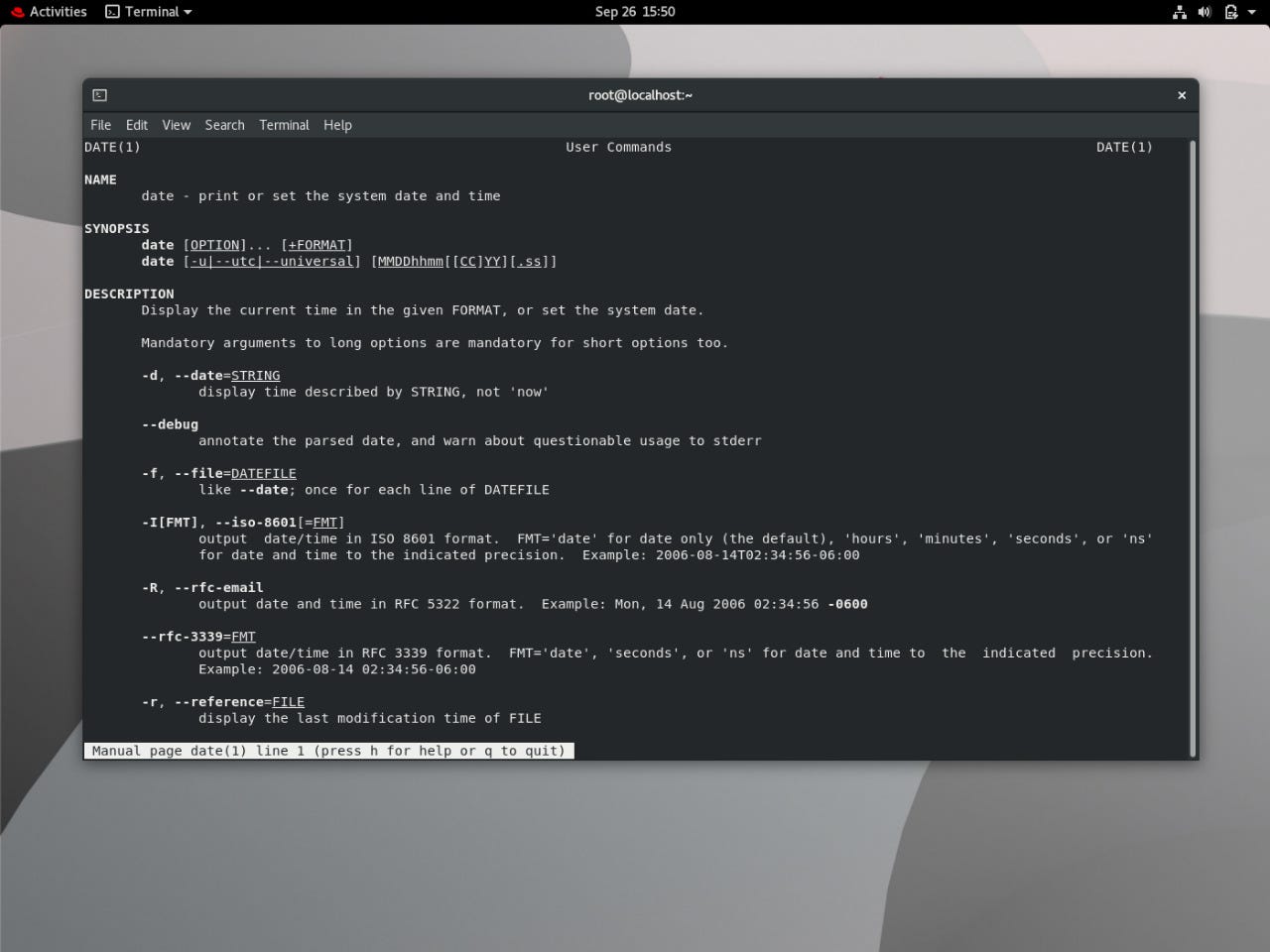Click the battery power icon in top bar
Screen dimensions: 1270x952
tap(1231, 12)
